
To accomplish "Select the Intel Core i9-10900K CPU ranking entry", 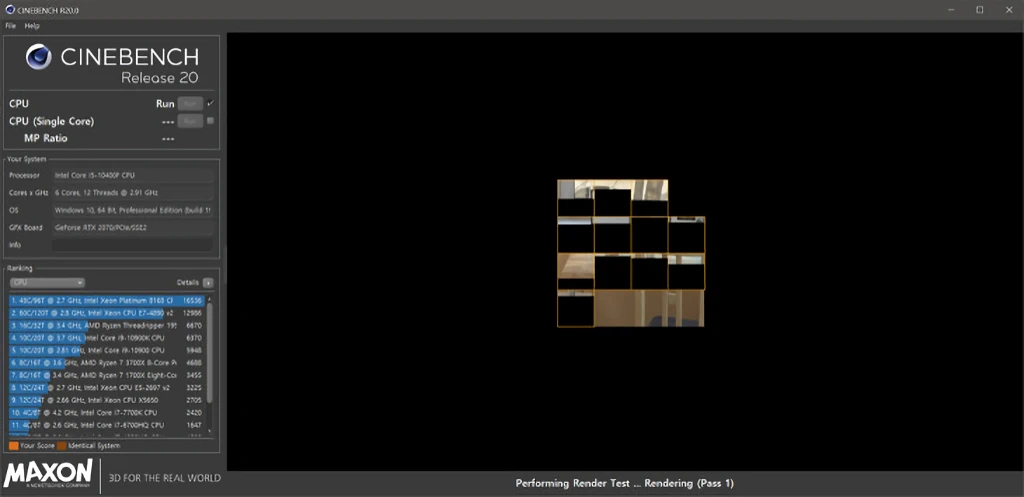I will (x=107, y=338).
